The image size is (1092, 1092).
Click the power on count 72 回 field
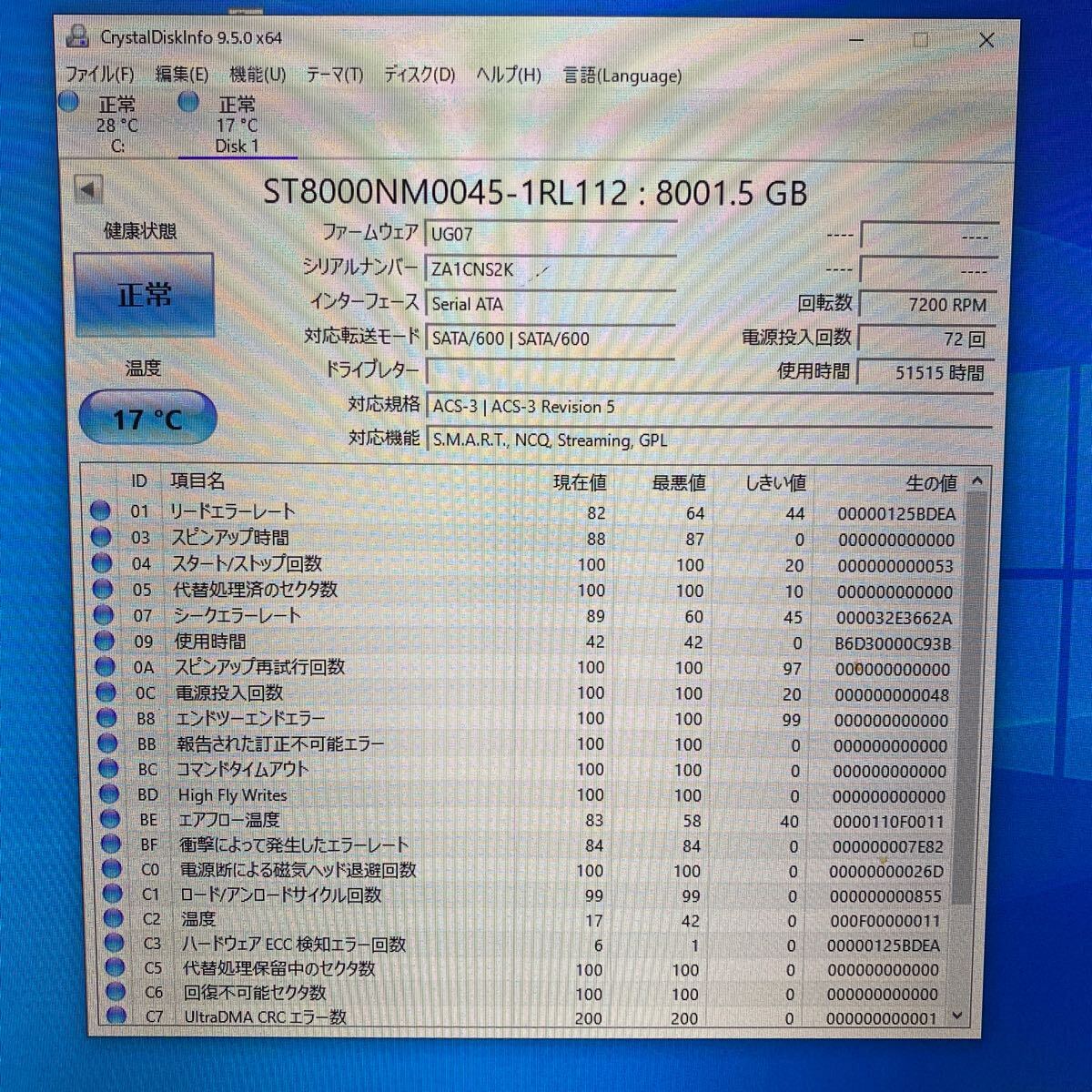927,339
